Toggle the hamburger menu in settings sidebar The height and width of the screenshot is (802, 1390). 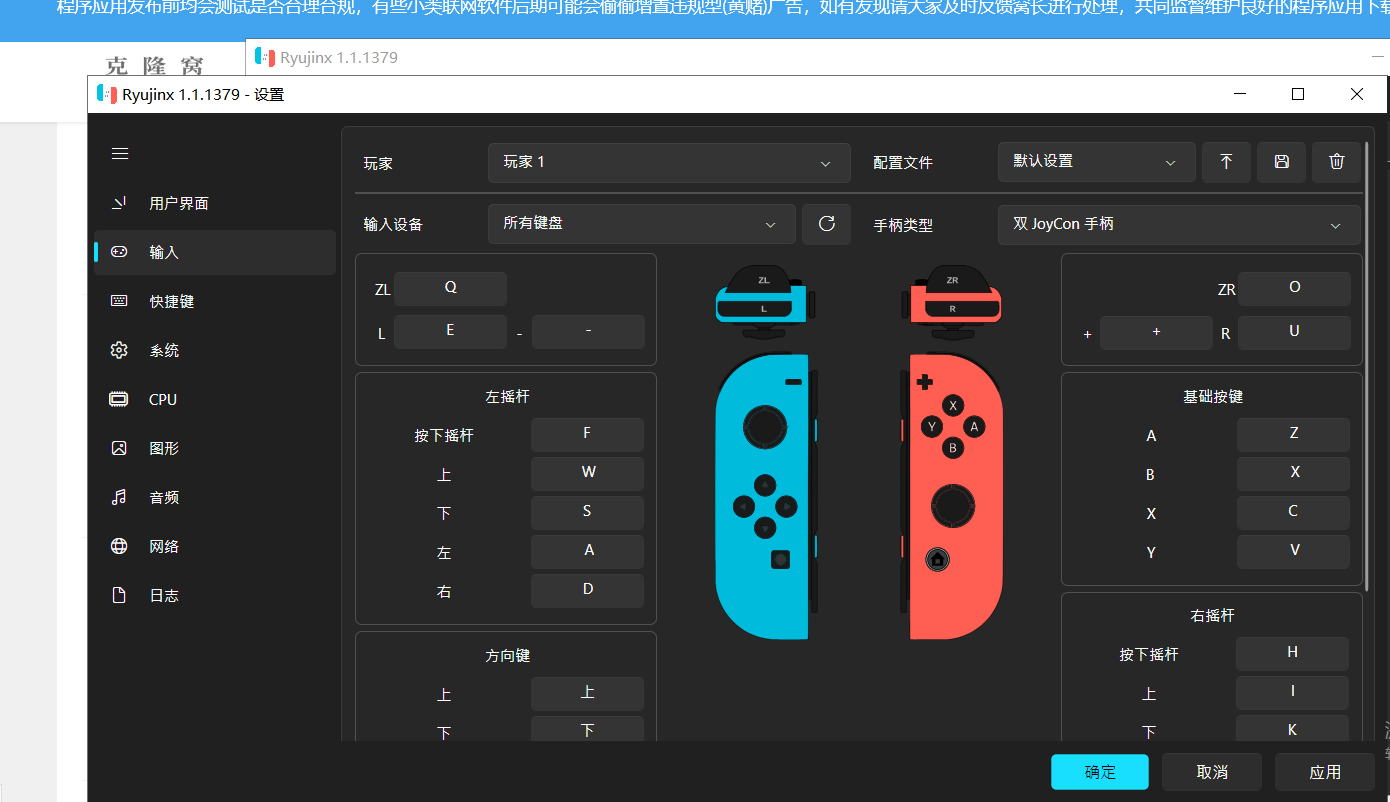[120, 153]
